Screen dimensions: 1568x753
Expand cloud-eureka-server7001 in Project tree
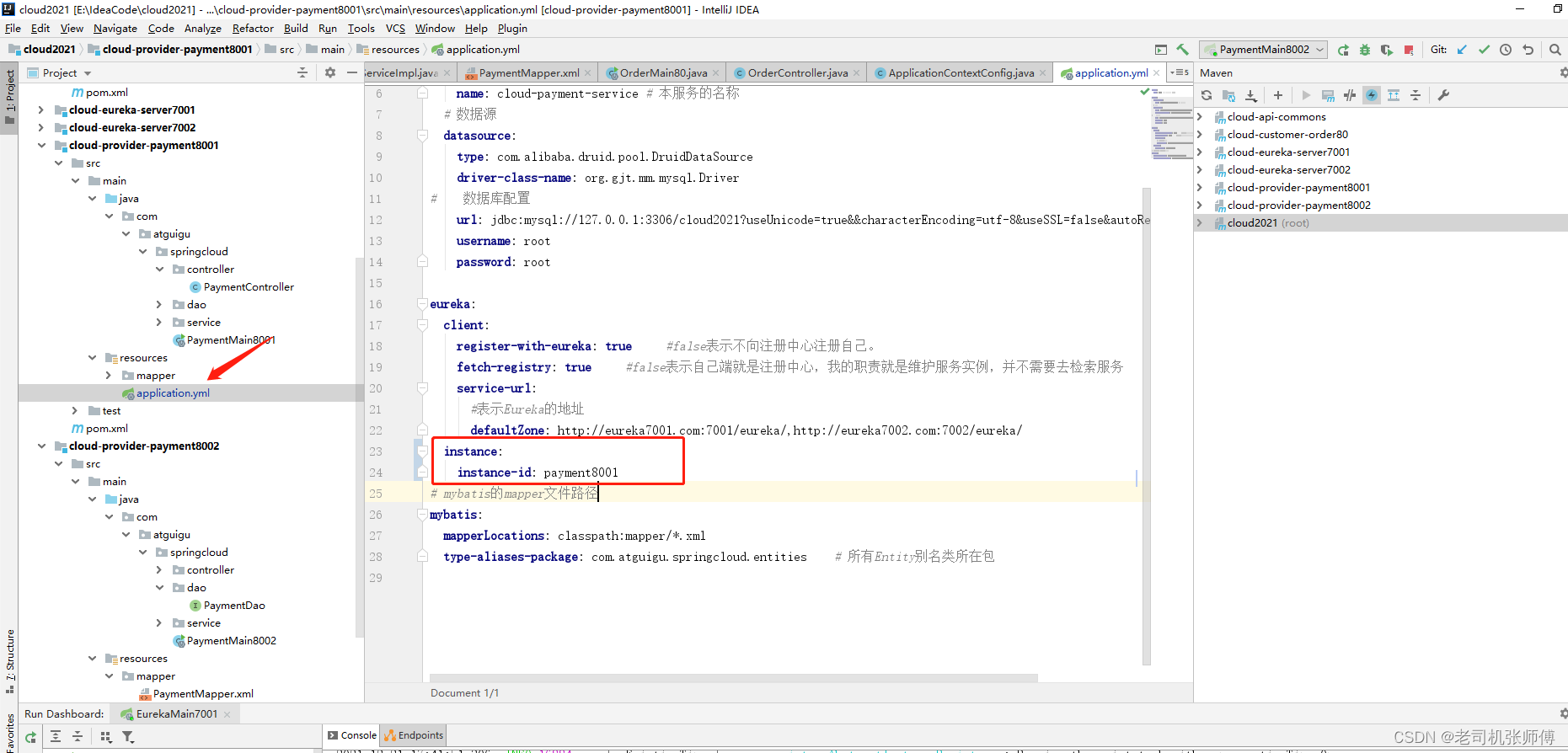click(x=40, y=109)
